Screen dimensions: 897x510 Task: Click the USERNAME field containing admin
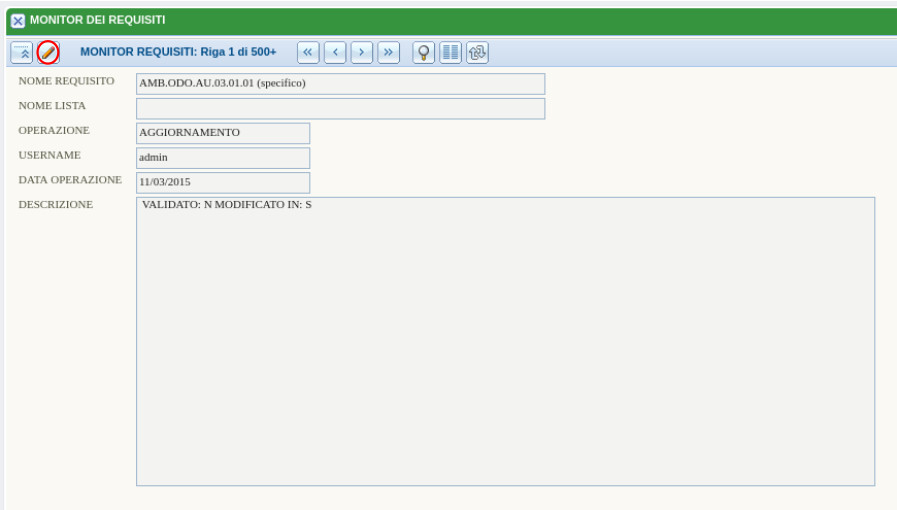click(223, 157)
